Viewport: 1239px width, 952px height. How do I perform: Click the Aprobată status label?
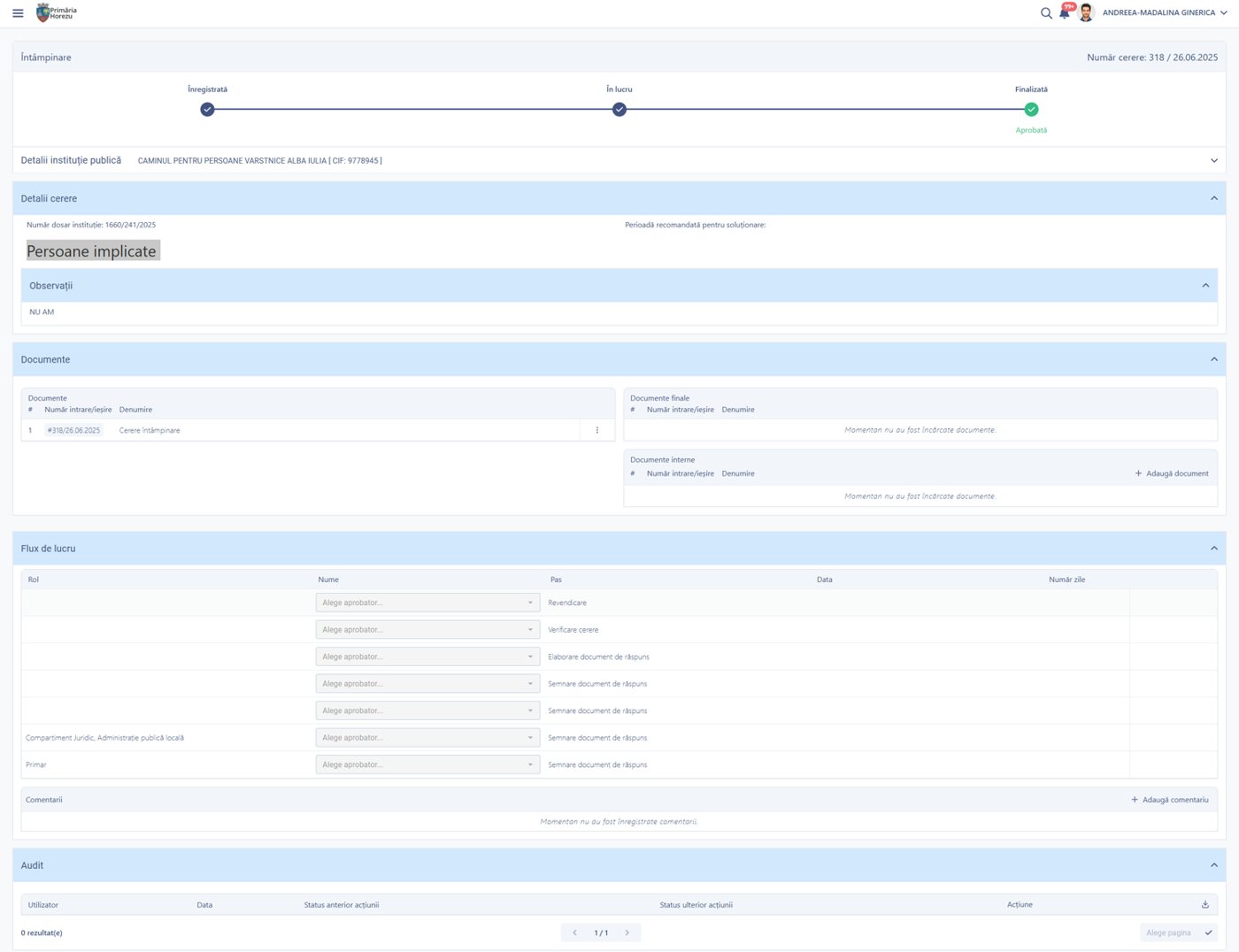1031,130
